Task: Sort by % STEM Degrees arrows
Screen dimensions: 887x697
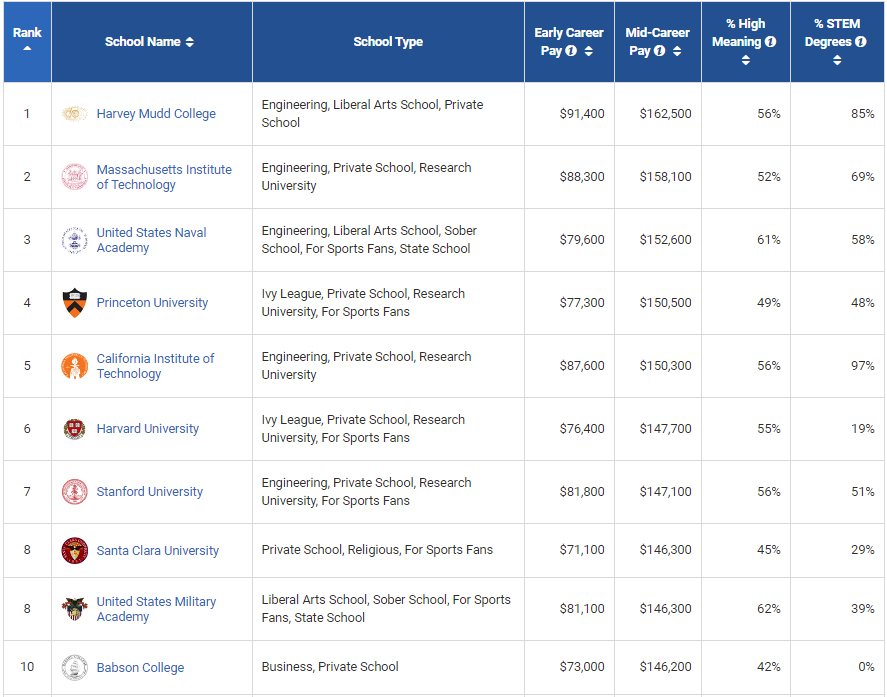Action: [836, 60]
